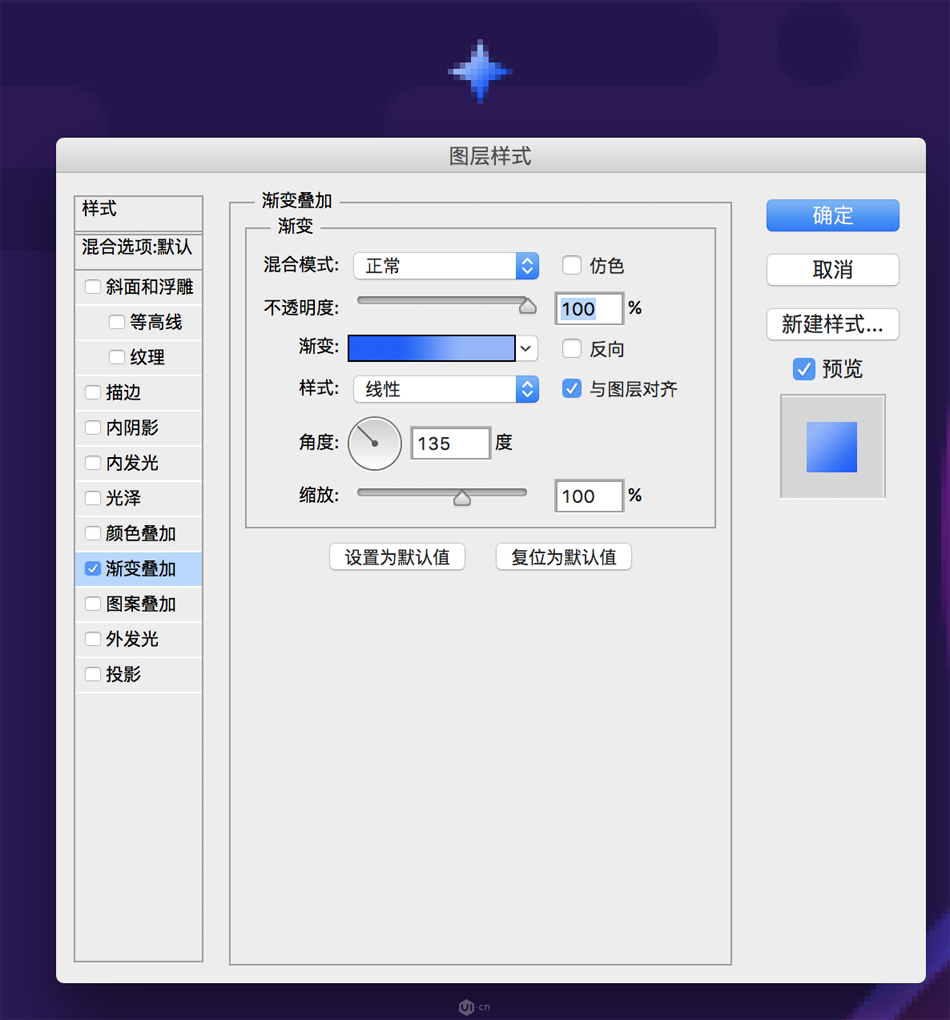
Task: Check the 反向 reverse checkbox
Action: pyautogui.click(x=572, y=349)
